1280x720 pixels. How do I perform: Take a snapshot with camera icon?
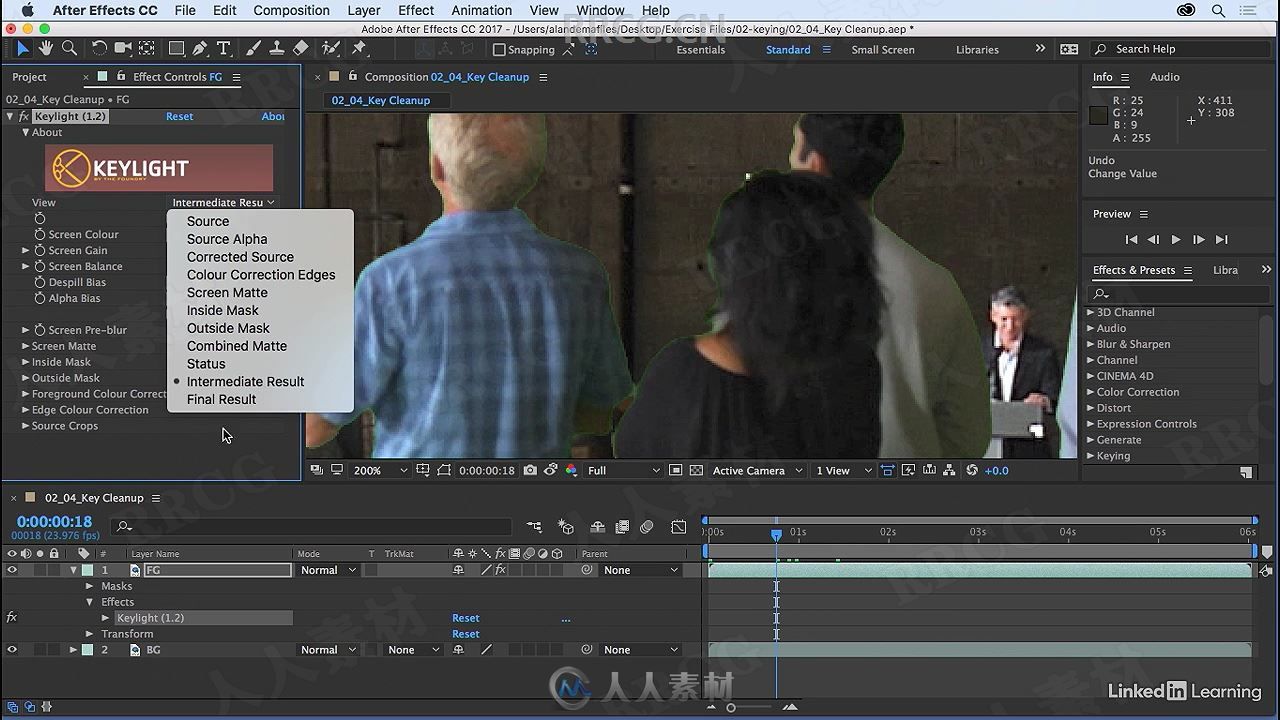[x=530, y=470]
